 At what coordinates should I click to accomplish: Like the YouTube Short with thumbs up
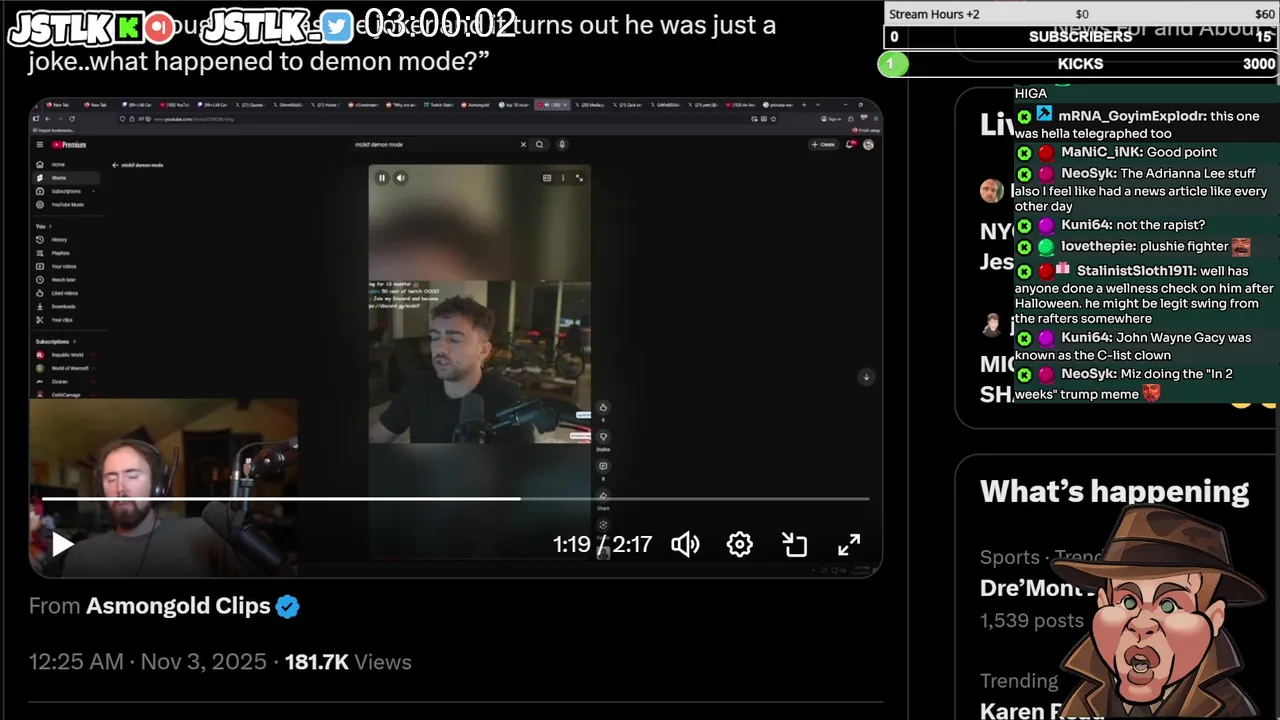pos(603,408)
